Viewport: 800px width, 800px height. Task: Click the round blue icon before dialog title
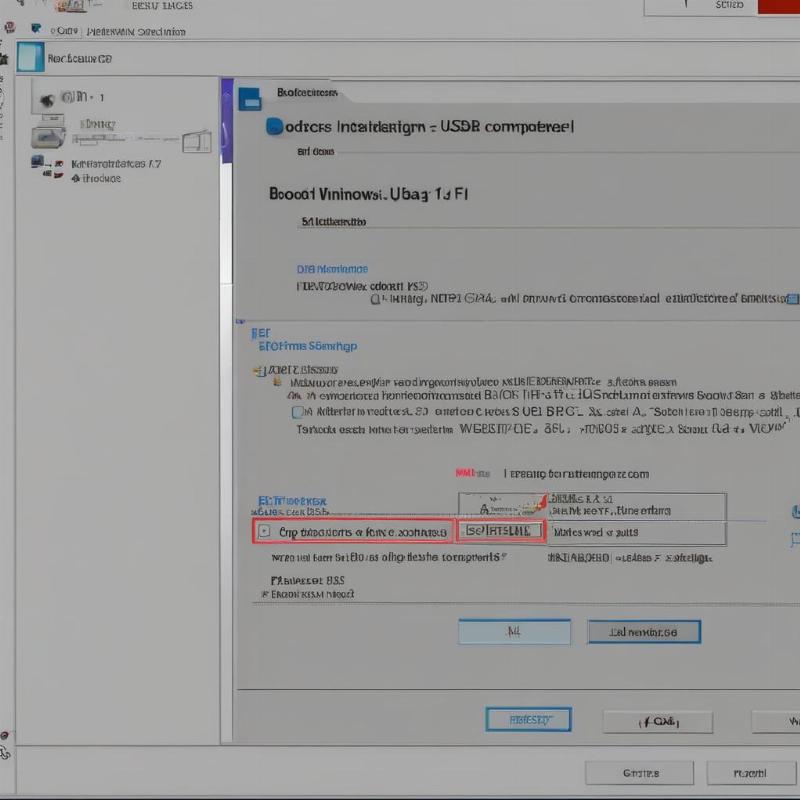click(x=272, y=127)
